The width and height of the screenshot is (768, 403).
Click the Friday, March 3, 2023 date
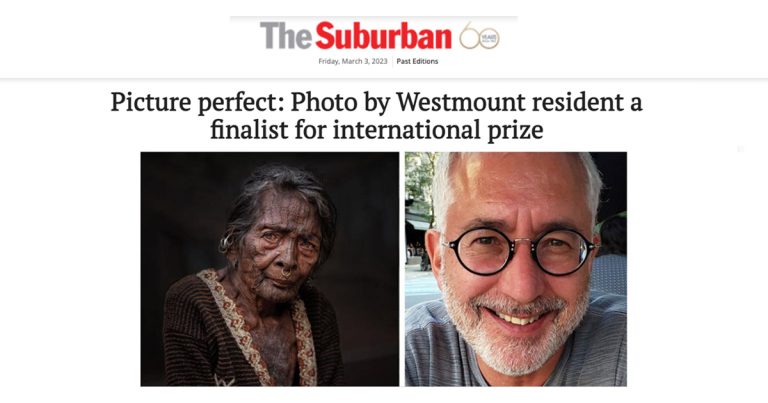[x=353, y=61]
